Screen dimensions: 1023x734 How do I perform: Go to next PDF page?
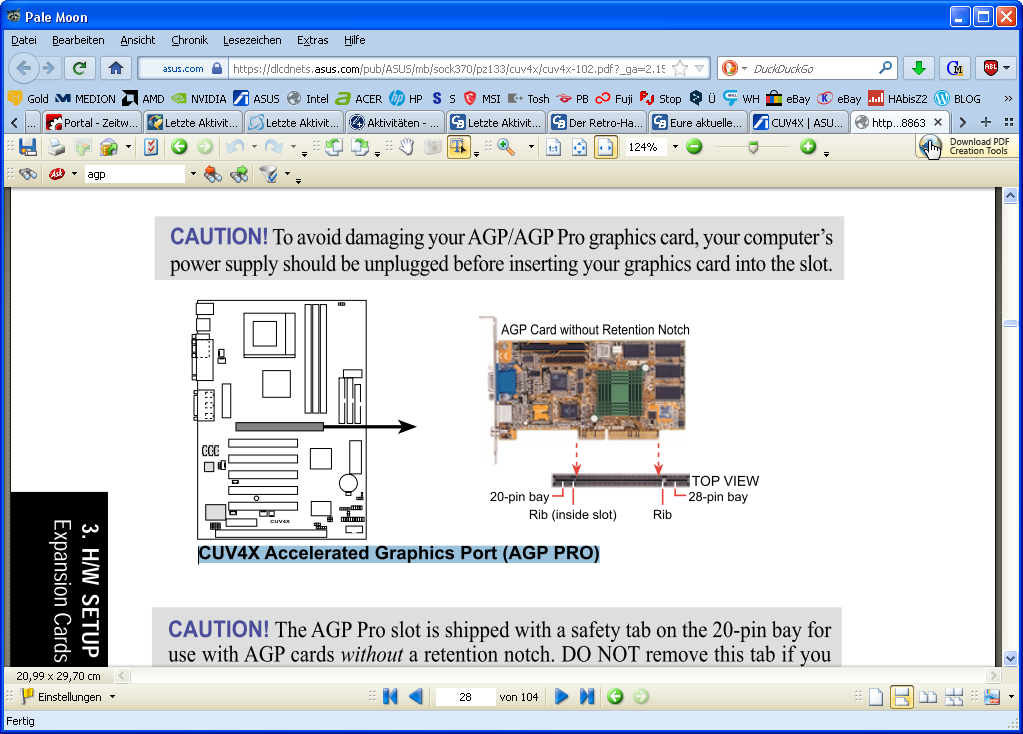point(561,697)
